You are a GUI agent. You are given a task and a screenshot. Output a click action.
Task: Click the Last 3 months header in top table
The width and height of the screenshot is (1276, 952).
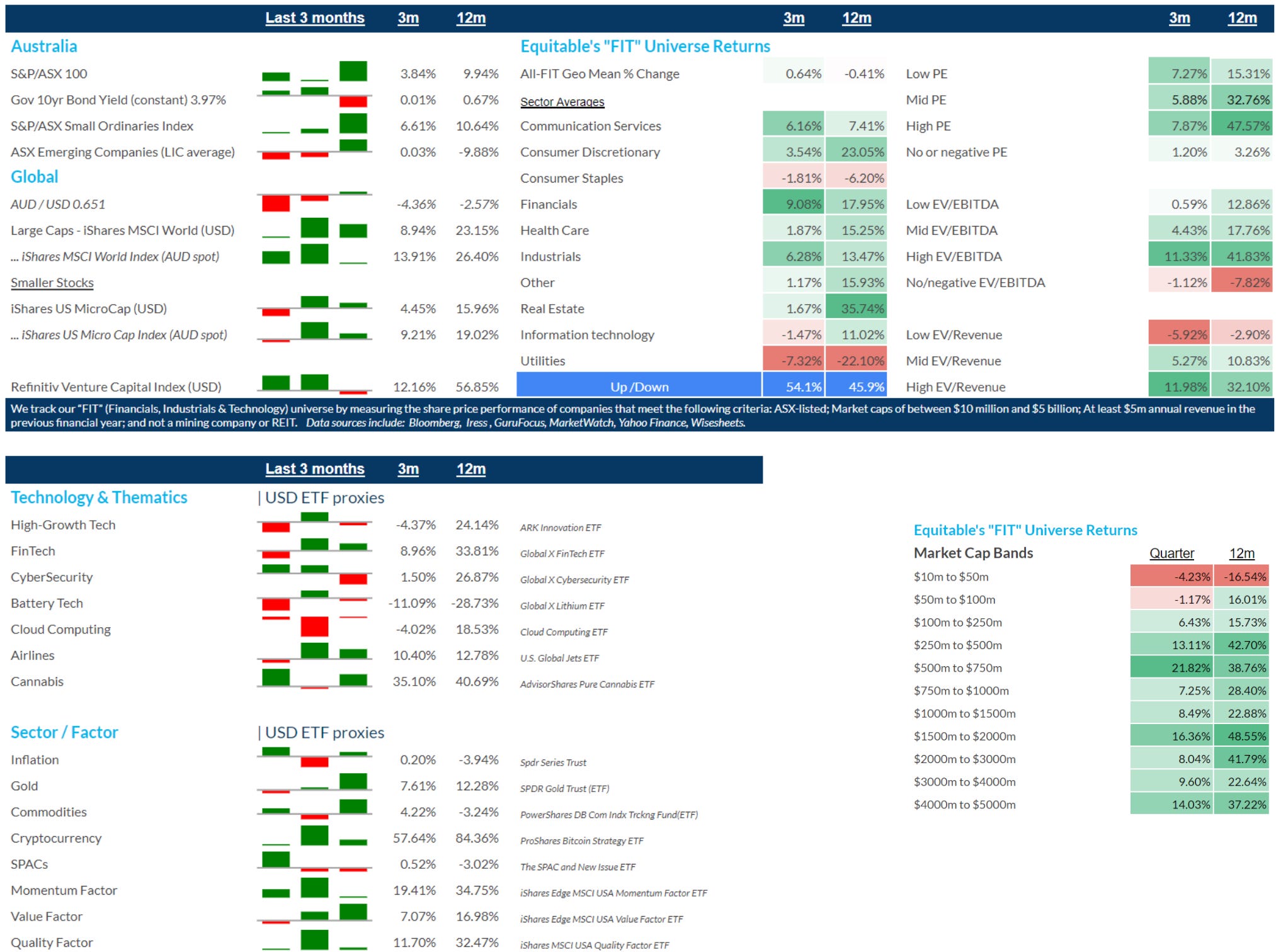coord(314,18)
